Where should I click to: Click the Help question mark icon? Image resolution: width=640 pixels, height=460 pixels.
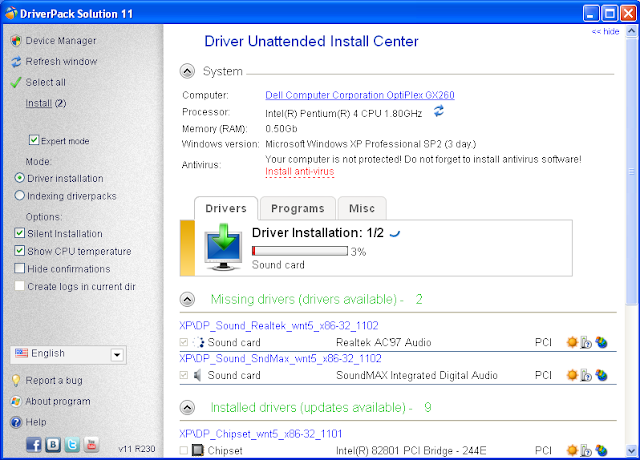coord(16,422)
